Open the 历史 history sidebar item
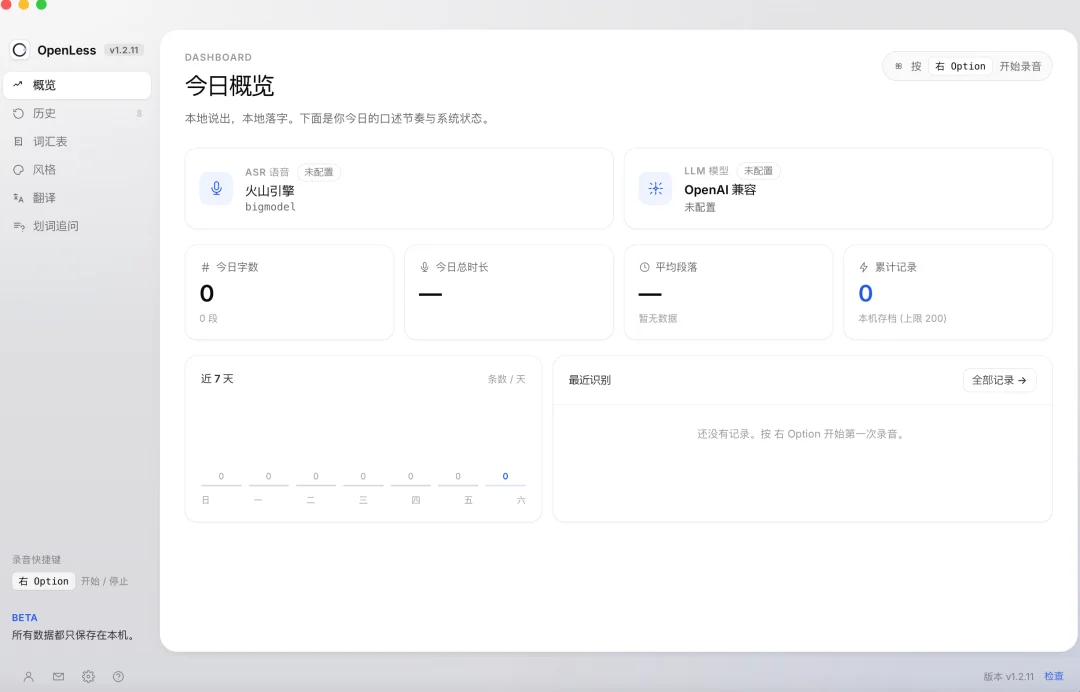 (x=77, y=114)
